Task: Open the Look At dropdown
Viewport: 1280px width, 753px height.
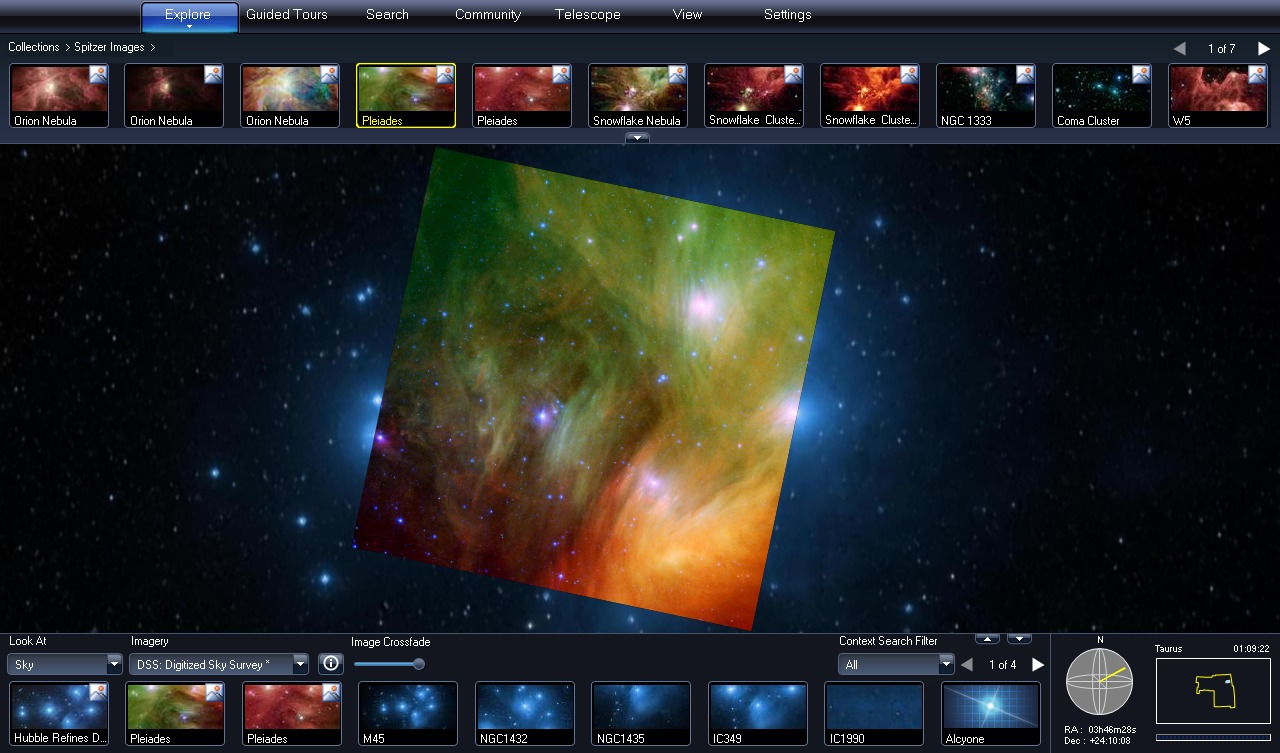Action: pyautogui.click(x=65, y=665)
